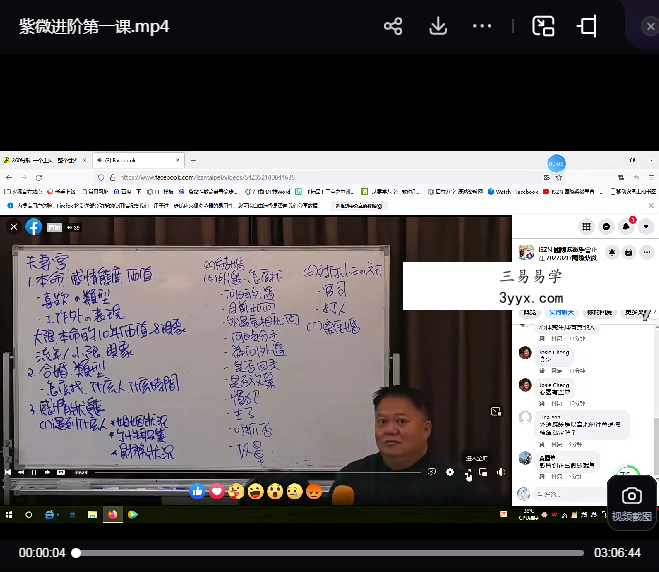The width and height of the screenshot is (659, 572).
Task: Open Internet Explorer in the taskbar
Action: point(50,514)
